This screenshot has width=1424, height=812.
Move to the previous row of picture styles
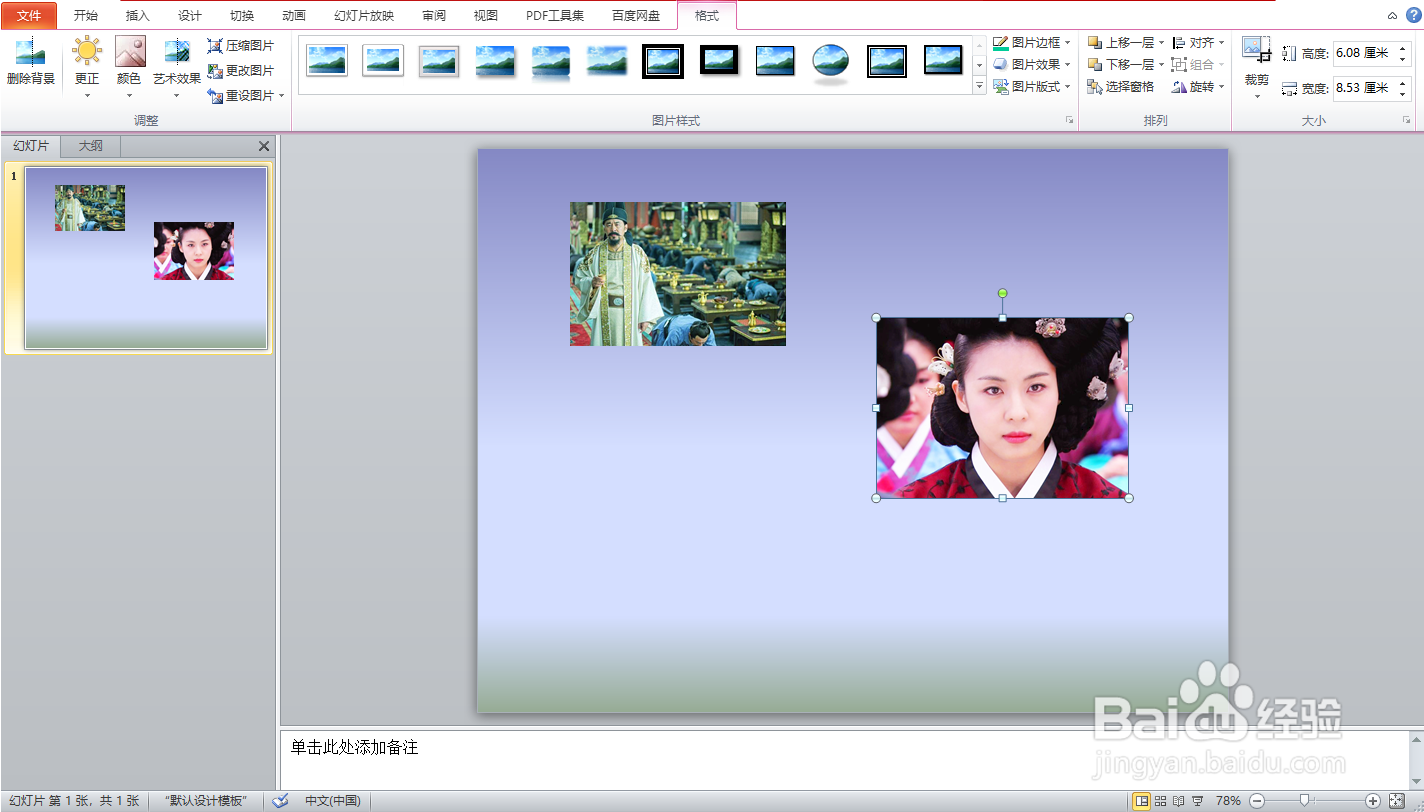click(x=979, y=44)
